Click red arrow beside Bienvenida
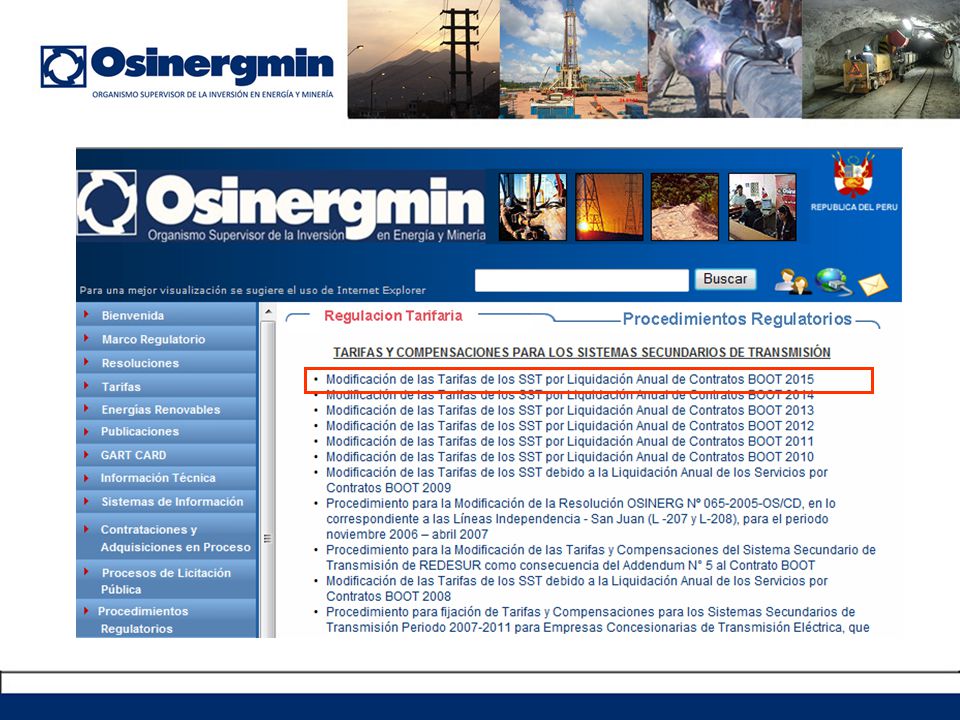The height and width of the screenshot is (720, 960). 86,315
